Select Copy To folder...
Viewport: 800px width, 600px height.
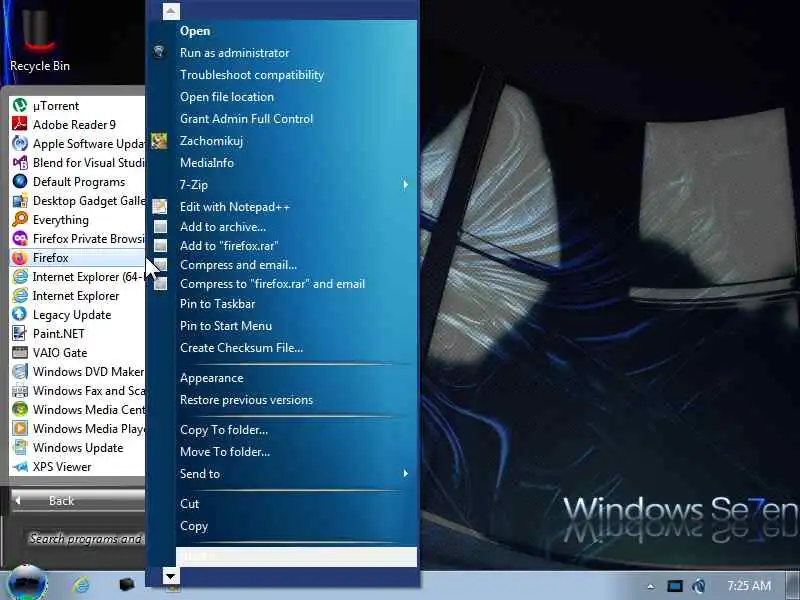pos(223,430)
